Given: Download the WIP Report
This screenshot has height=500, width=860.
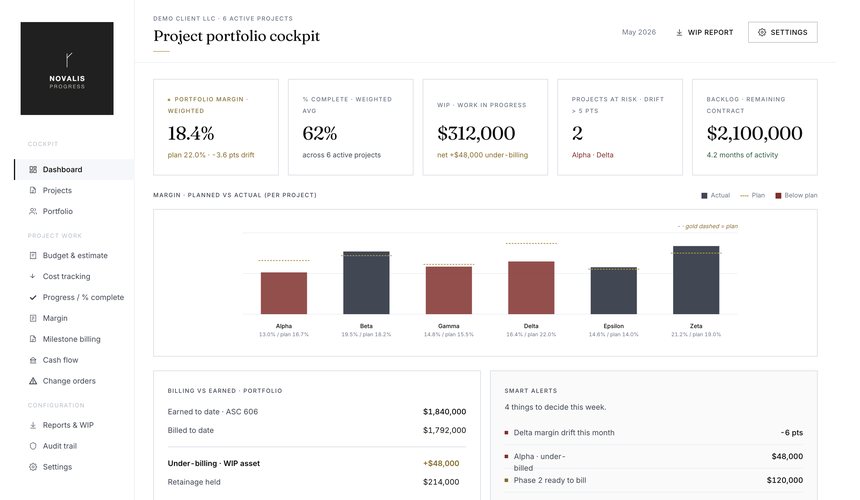Looking at the screenshot, I should pos(704,32).
